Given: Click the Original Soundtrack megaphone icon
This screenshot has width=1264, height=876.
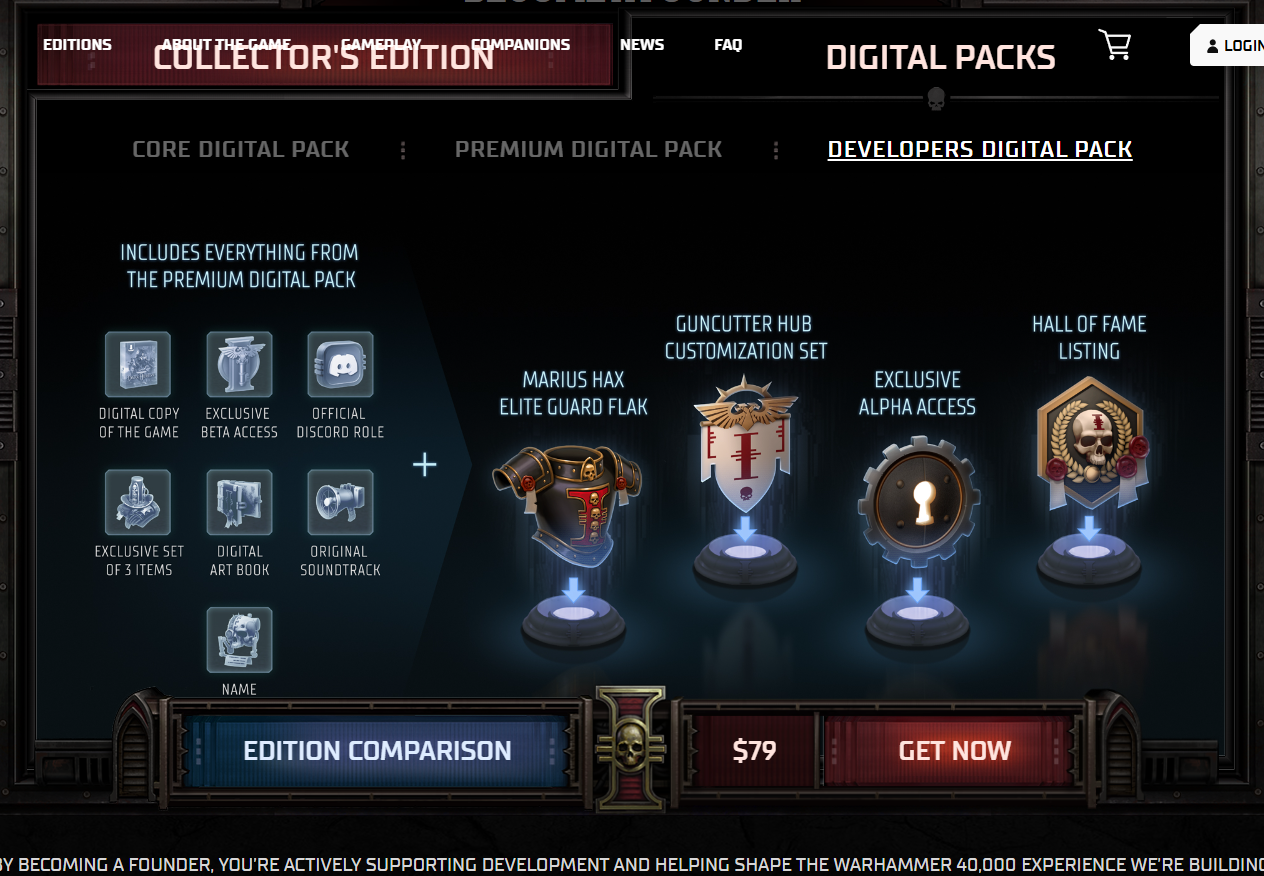Looking at the screenshot, I should [x=340, y=503].
